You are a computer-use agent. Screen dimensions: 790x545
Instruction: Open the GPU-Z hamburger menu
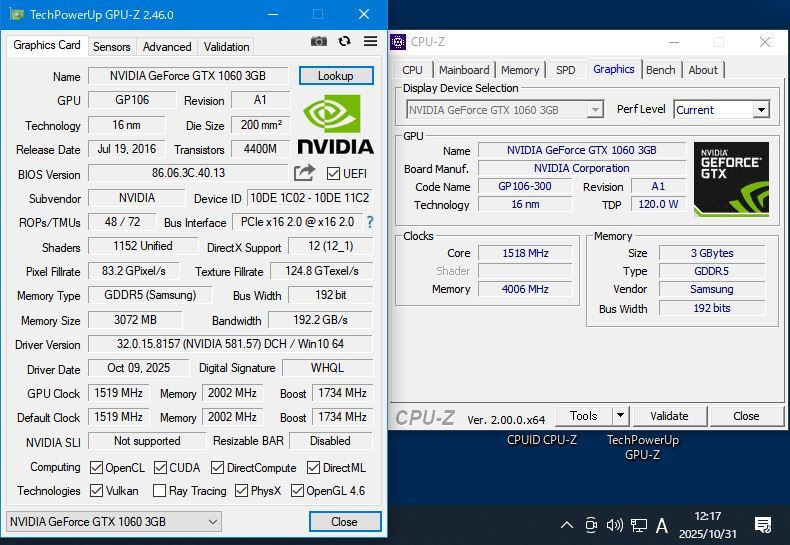coord(370,41)
